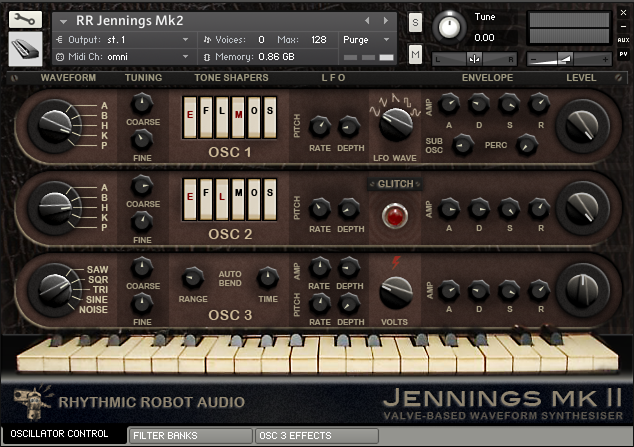Click OSC 1 waveform selector knob
Viewport: 634px width, 447px height.
55,126
